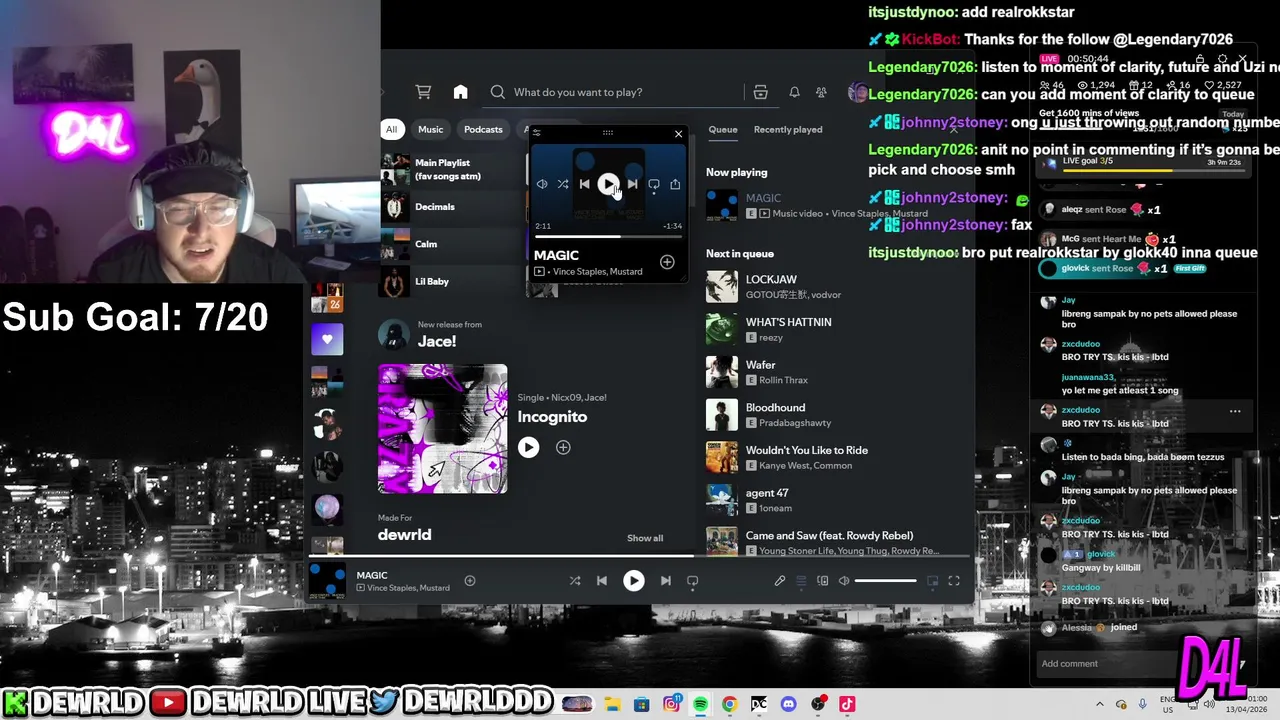Screen dimensions: 1280x720
Task: Seek on the mini player progress bar
Action: pos(608,237)
